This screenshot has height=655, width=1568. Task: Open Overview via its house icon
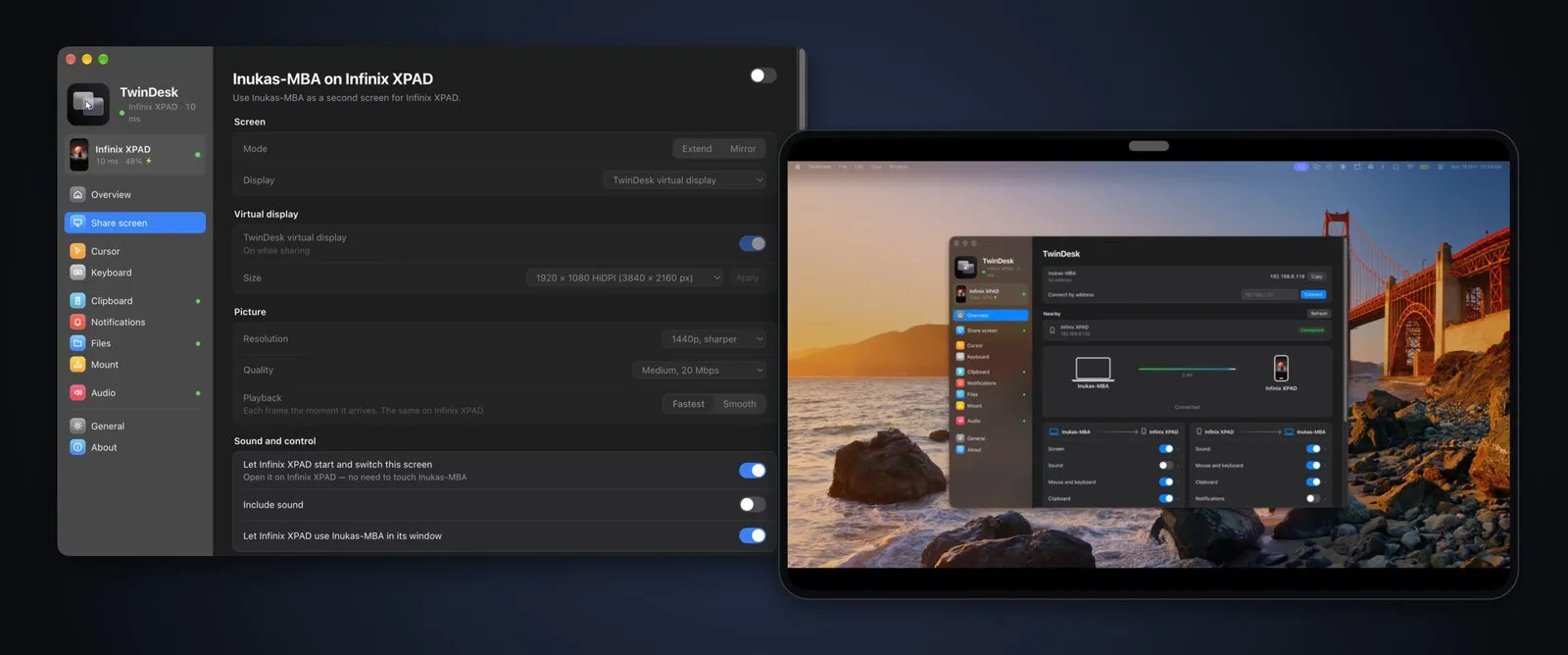point(77,194)
